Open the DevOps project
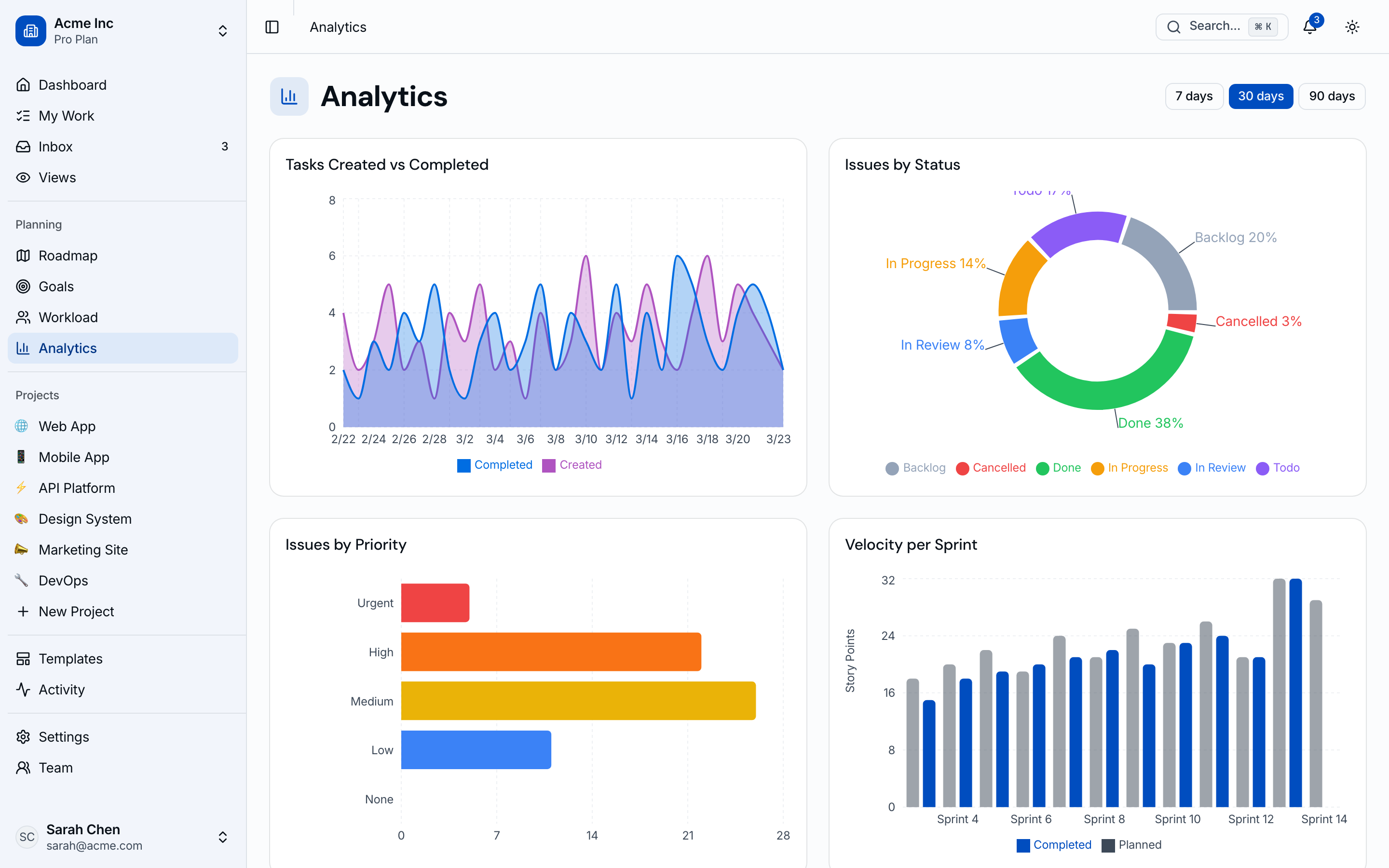The width and height of the screenshot is (1389, 868). click(64, 581)
